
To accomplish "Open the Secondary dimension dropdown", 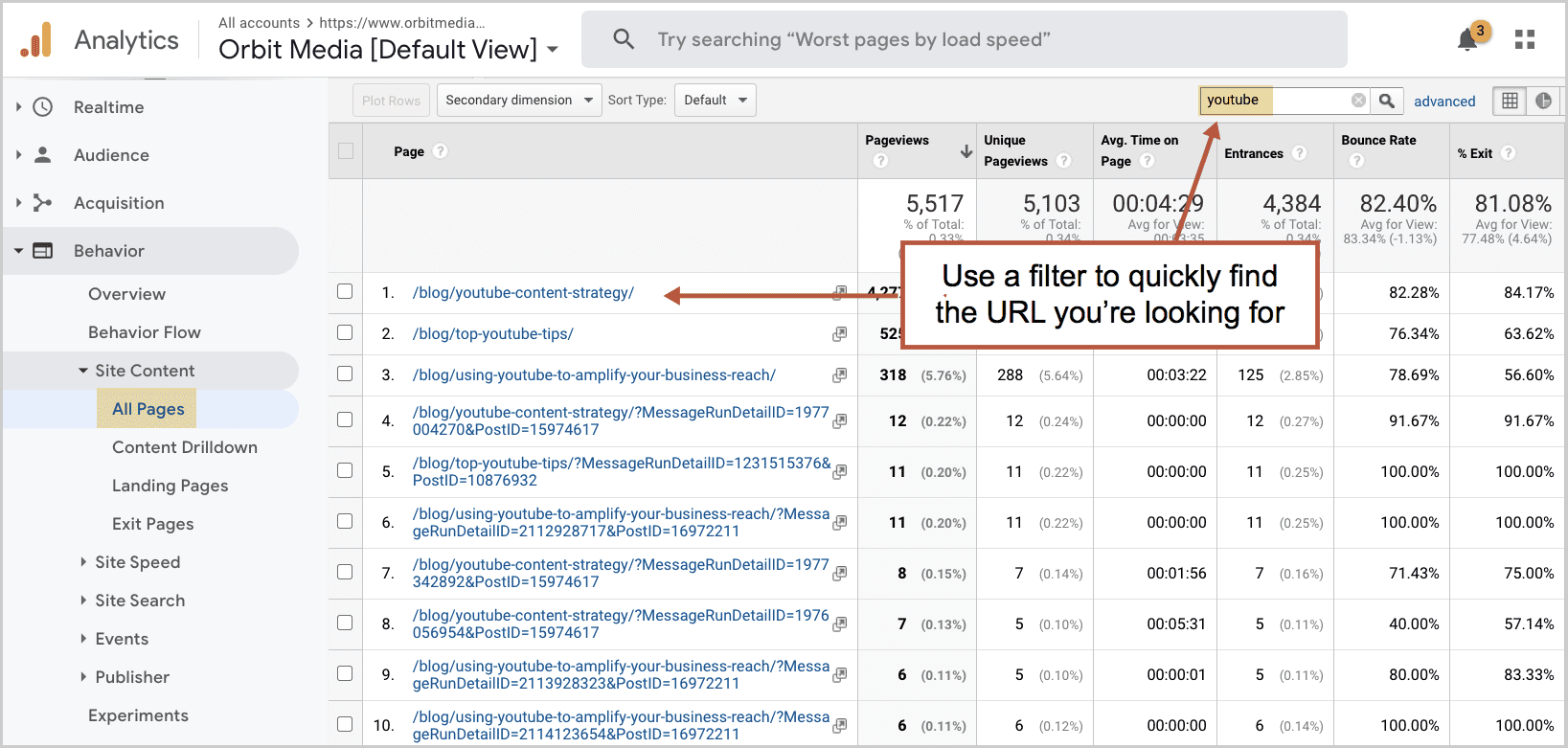I will pos(519,101).
